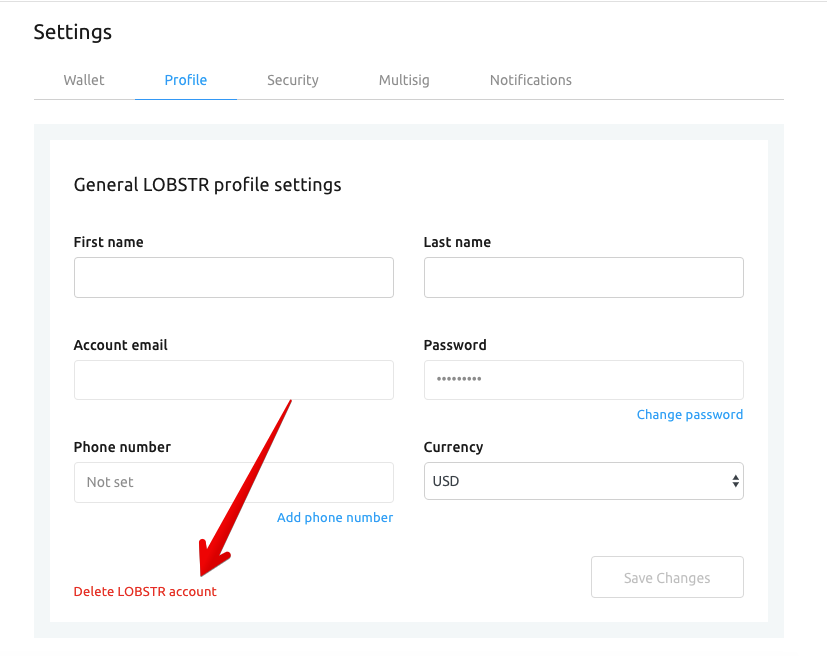Viewport: 827px width, 656px height.
Task: Click the Currency dropdown arrows icon
Action: (x=735, y=481)
